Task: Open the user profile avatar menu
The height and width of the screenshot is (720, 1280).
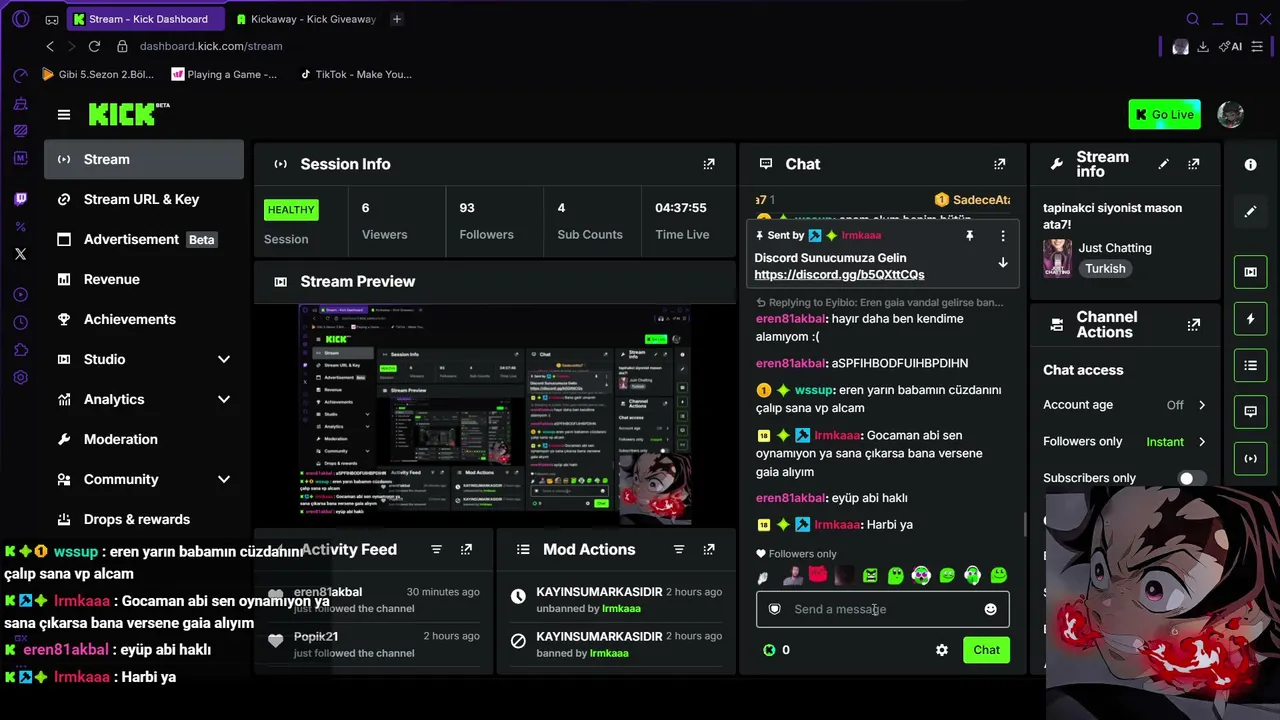Action: click(x=1230, y=114)
